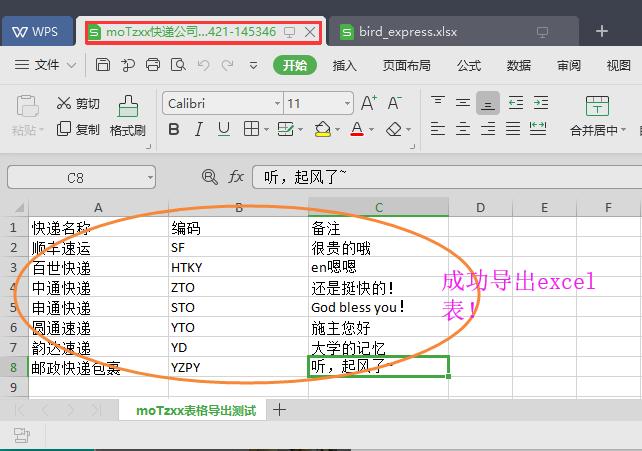Toggle bottom vertical alignment button
This screenshot has width=642, height=451.
click(488, 103)
